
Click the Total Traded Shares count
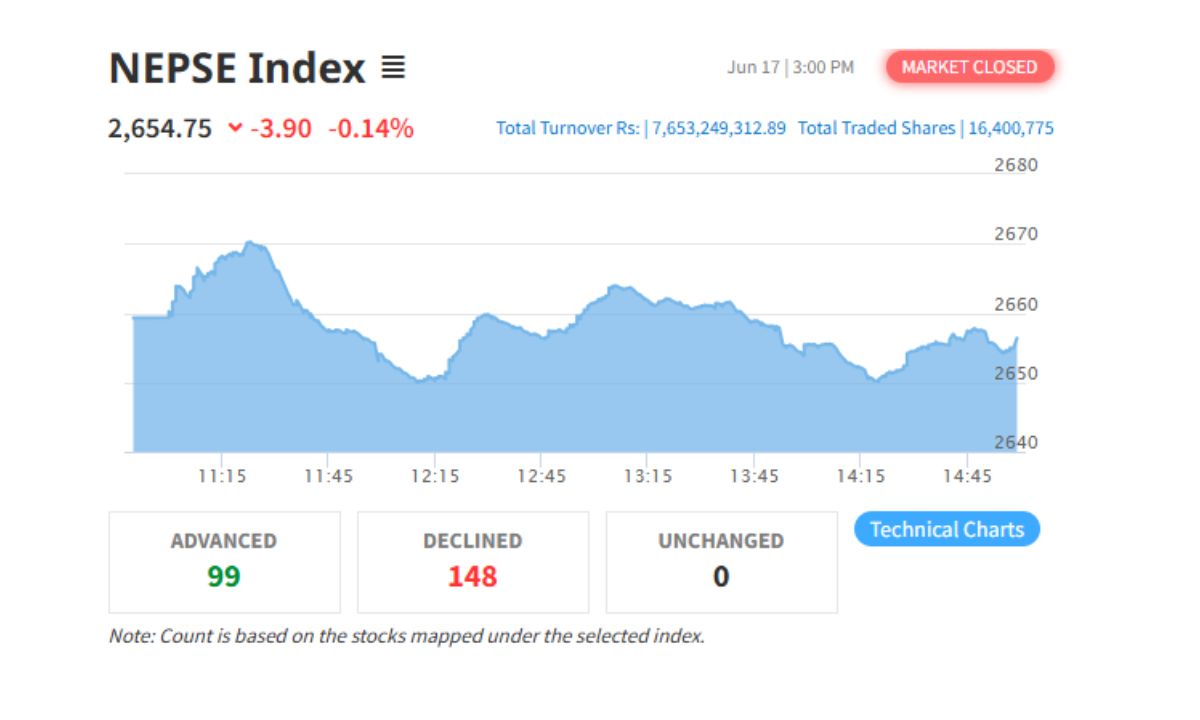point(1009,128)
